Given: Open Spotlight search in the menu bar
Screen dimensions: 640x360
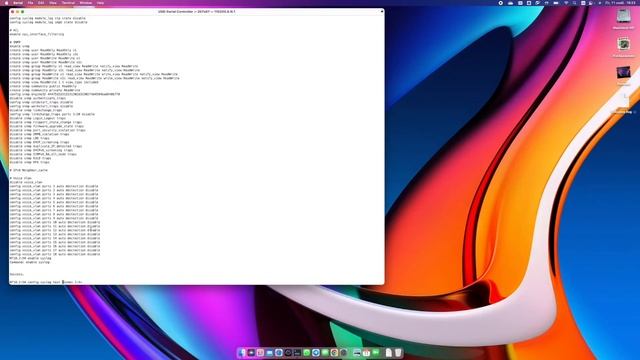Looking at the screenshot, I should coord(575,3).
